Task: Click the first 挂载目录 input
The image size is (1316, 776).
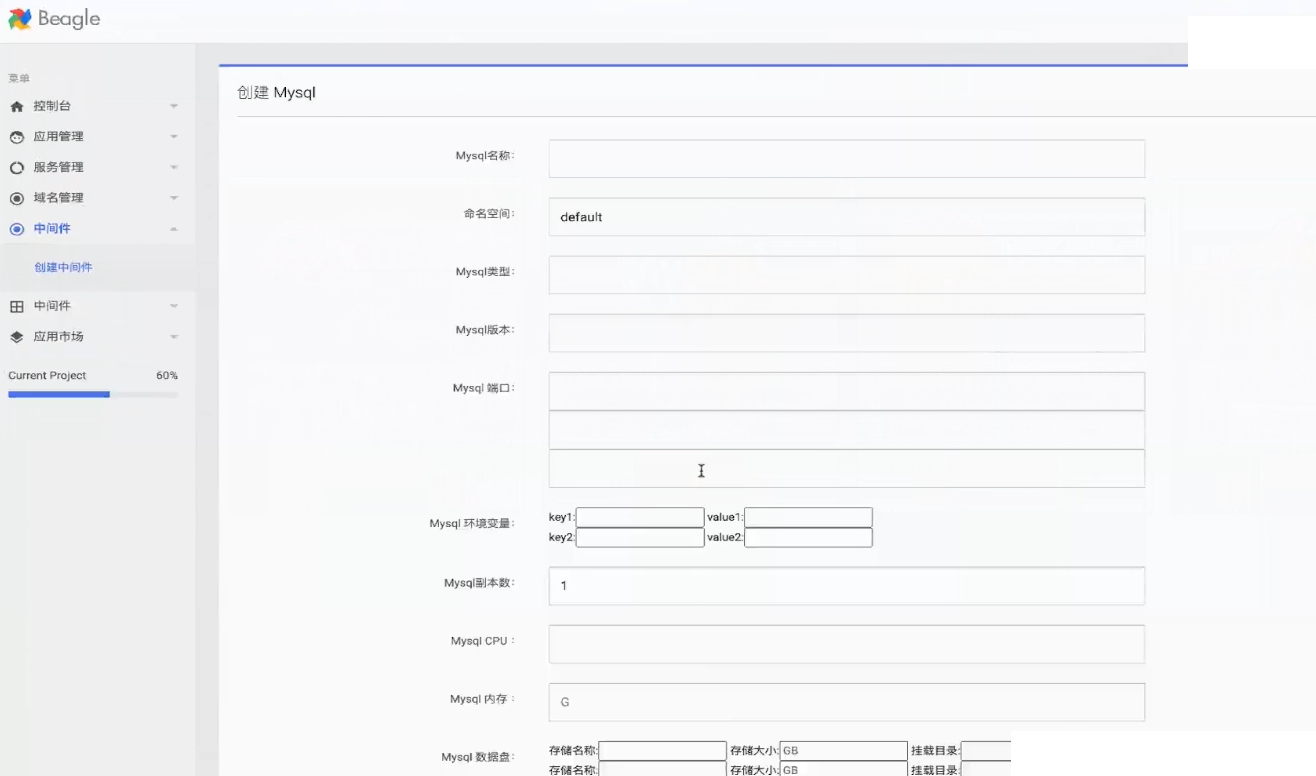Action: (x=985, y=751)
